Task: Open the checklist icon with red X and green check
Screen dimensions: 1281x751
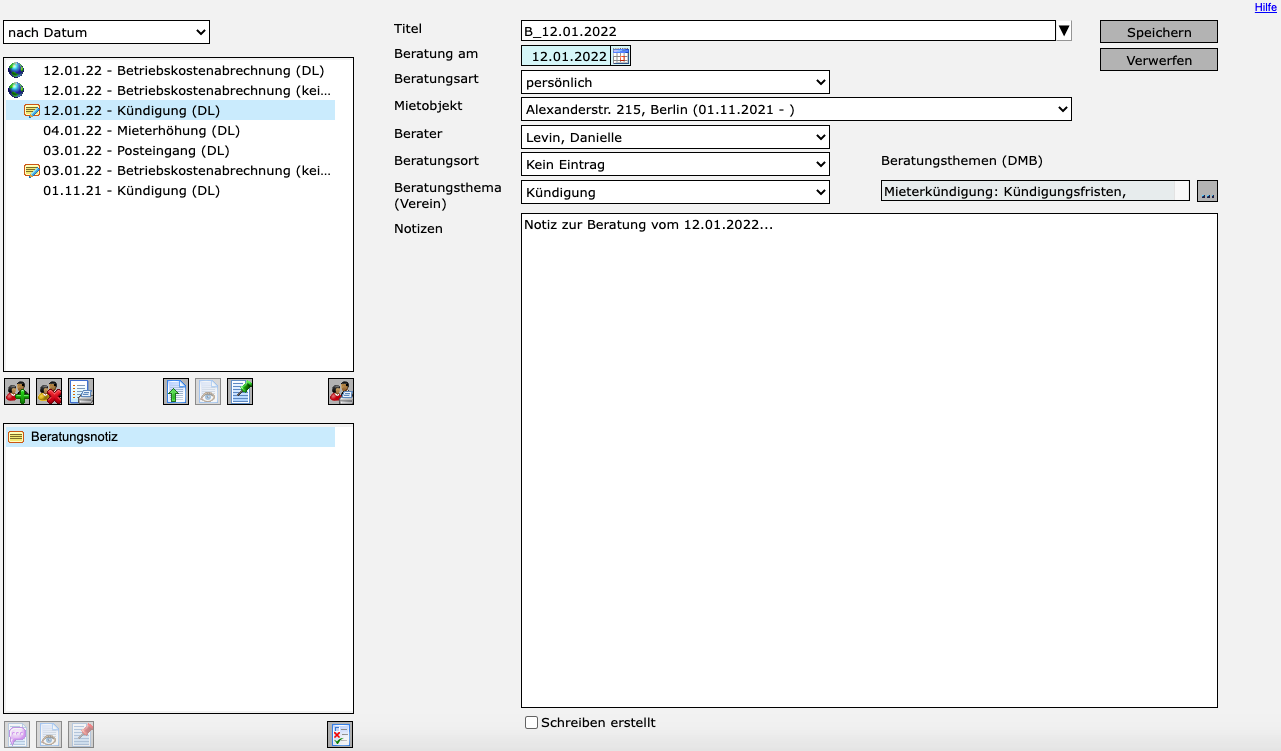Action: pos(340,735)
